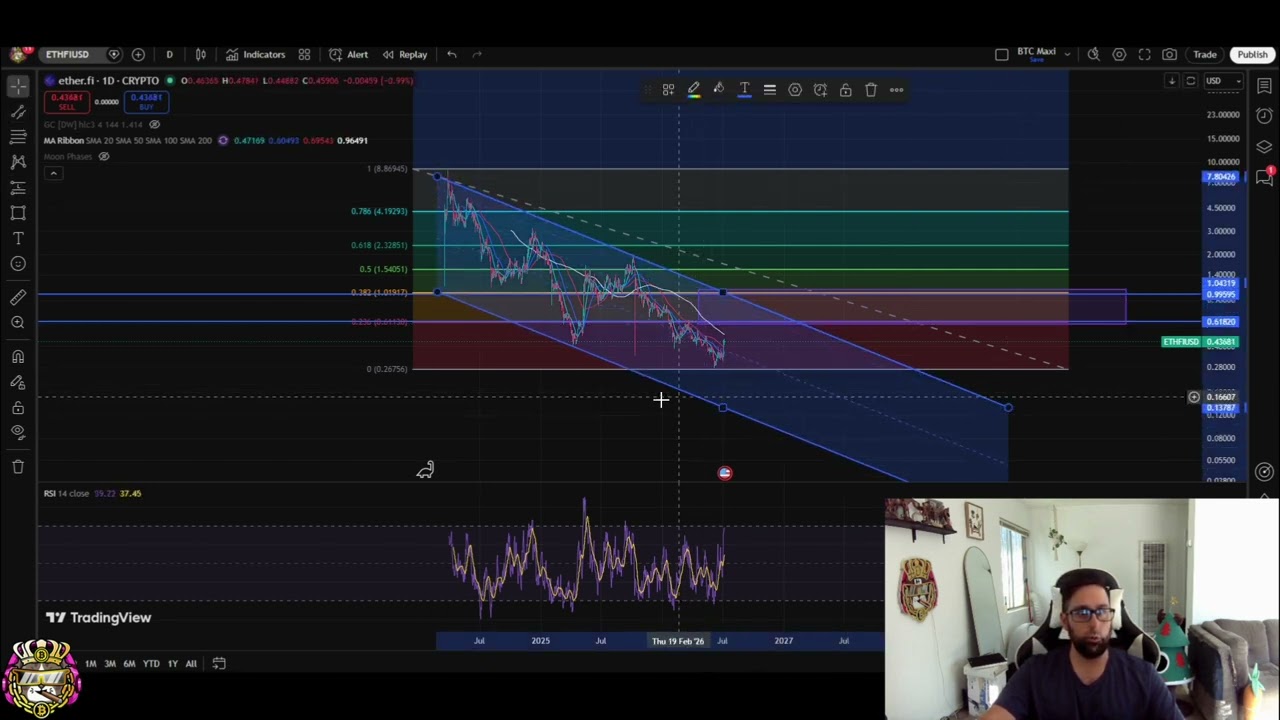Select the Text annotation tool in left sidebar
This screenshot has height=720, width=1280.
click(x=18, y=238)
